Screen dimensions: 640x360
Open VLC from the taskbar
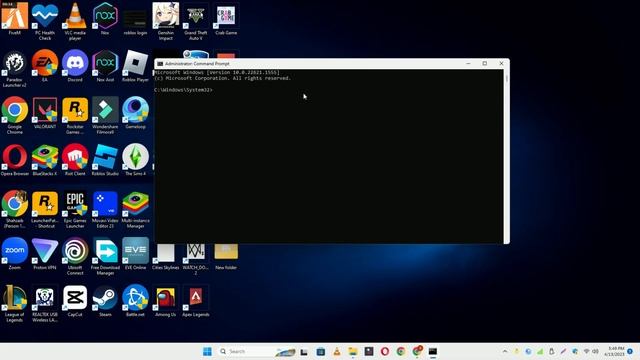point(337,351)
